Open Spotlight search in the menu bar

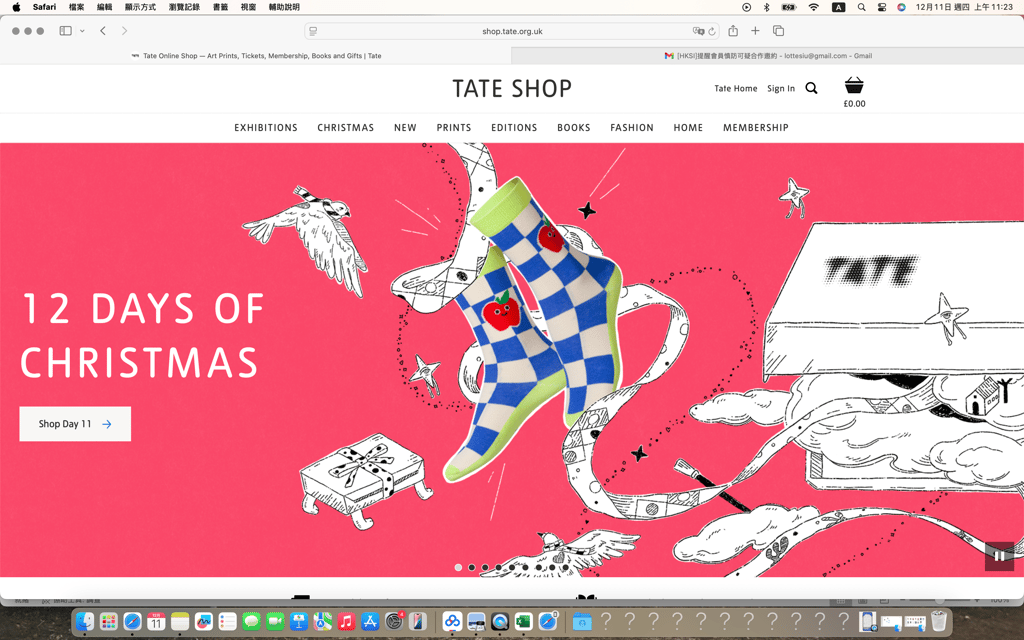point(861,7)
